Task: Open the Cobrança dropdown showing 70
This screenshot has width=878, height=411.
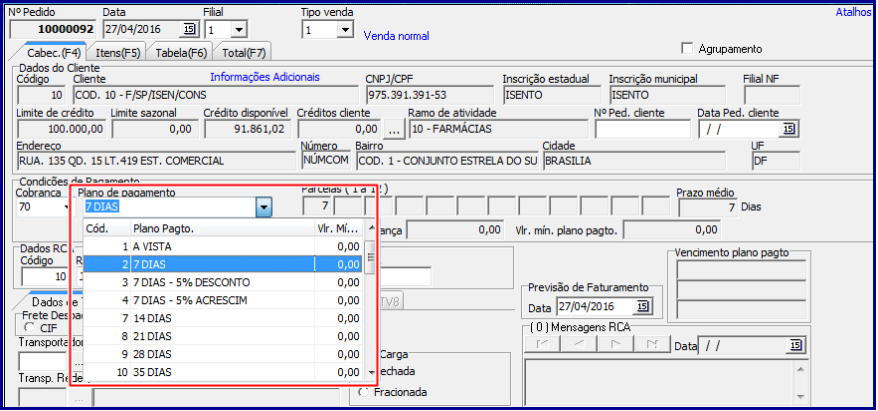Action: 67,208
